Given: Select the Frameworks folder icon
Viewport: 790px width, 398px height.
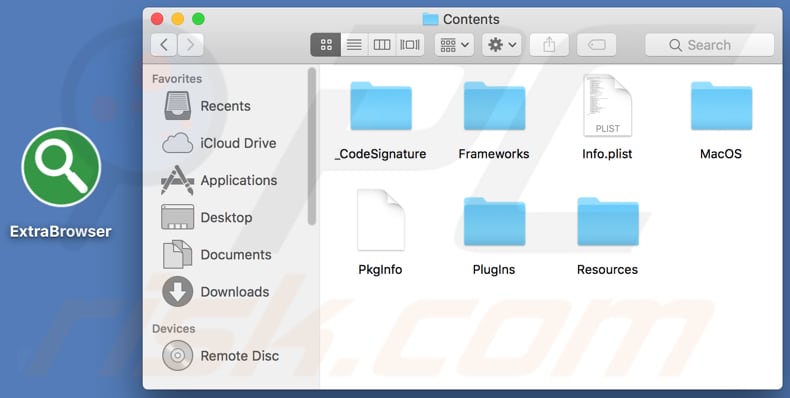Looking at the screenshot, I should pos(494,106).
